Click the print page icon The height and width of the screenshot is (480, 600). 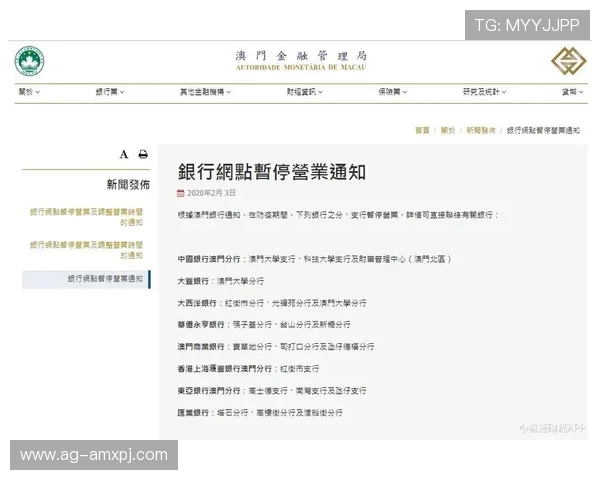143,155
